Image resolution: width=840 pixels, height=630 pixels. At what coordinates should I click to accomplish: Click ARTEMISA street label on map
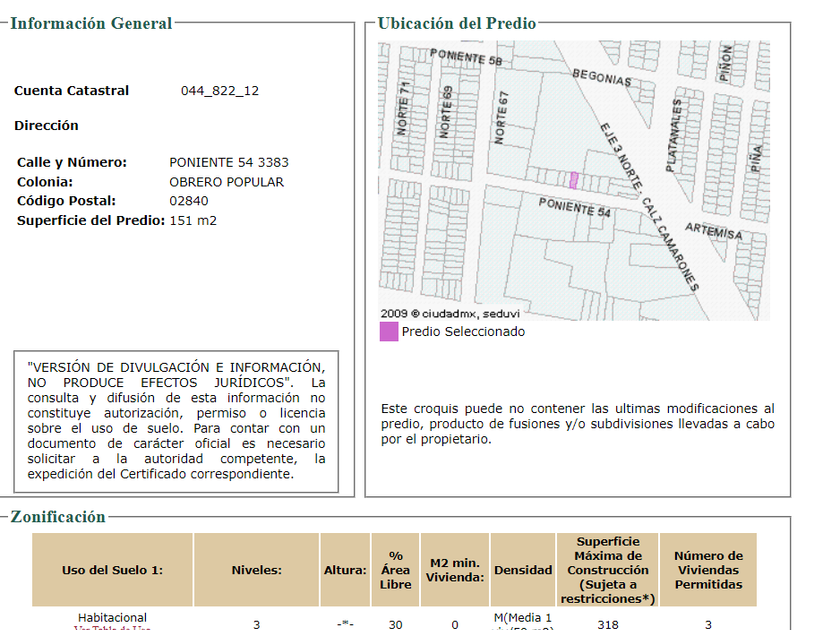tap(714, 231)
